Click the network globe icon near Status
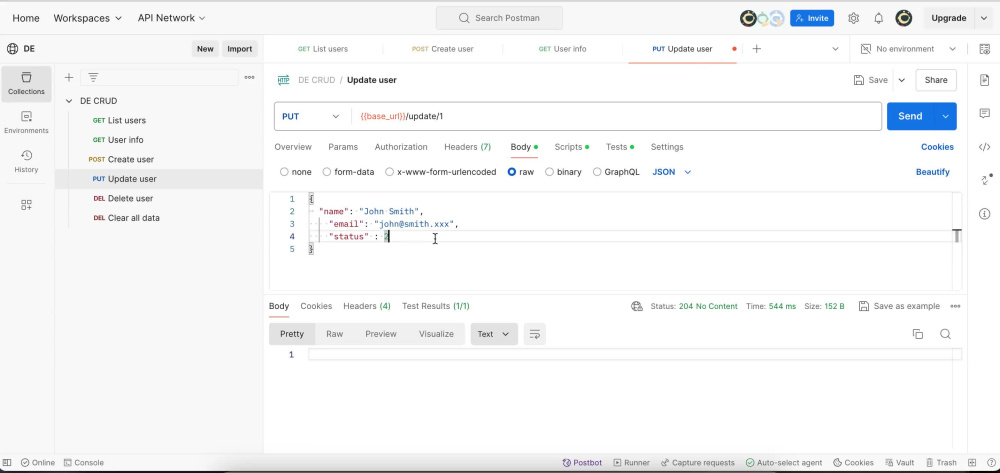The image size is (1000, 473). 636,307
